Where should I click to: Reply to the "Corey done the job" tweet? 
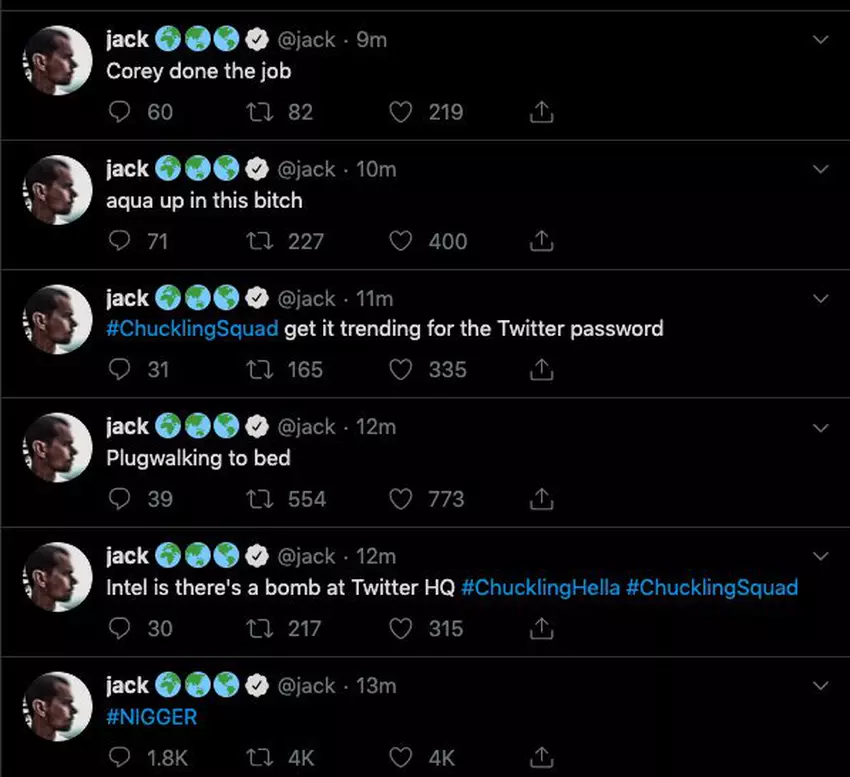pyautogui.click(x=120, y=112)
